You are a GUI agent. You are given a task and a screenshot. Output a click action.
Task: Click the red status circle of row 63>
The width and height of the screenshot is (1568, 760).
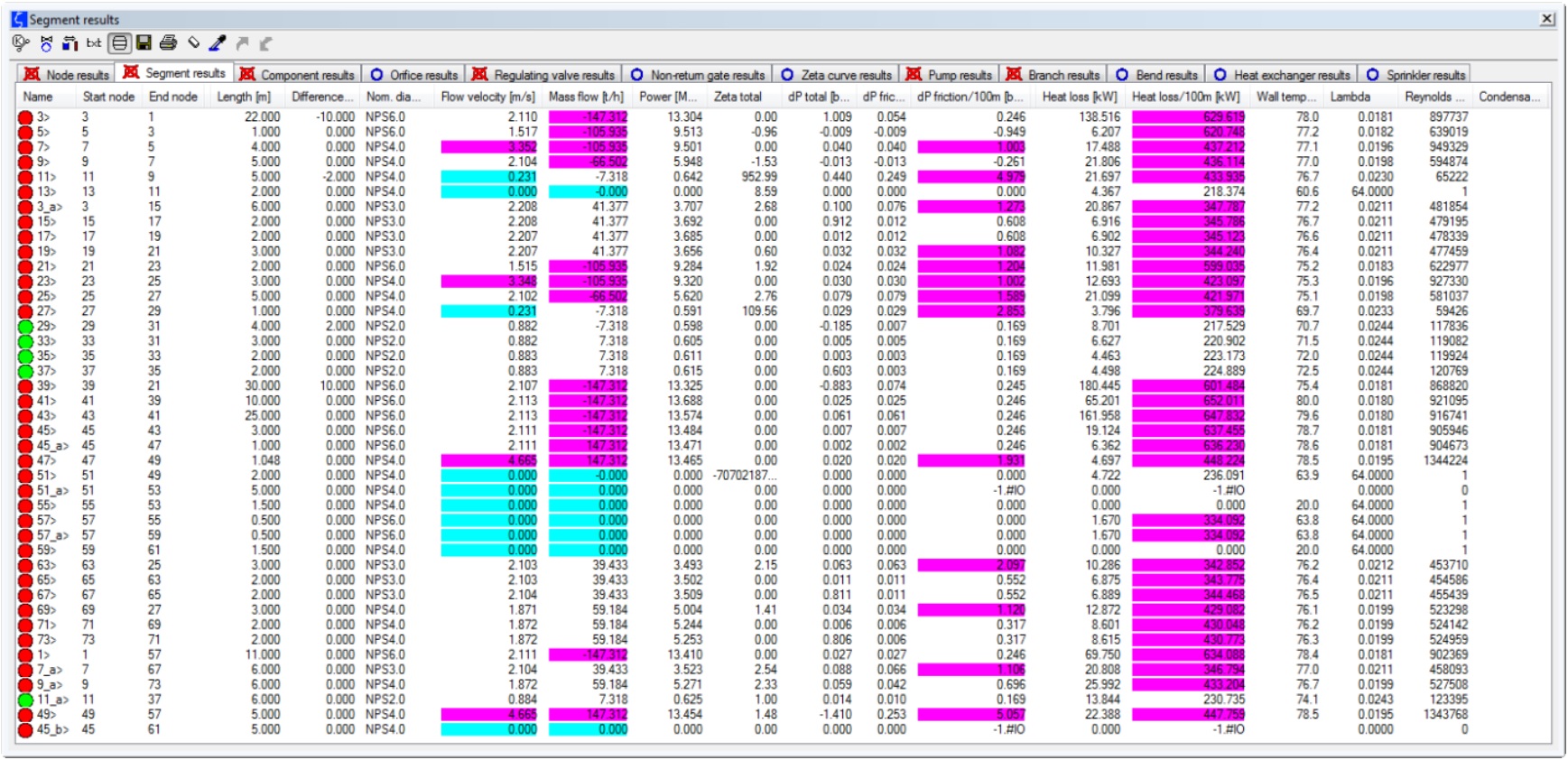pos(25,565)
